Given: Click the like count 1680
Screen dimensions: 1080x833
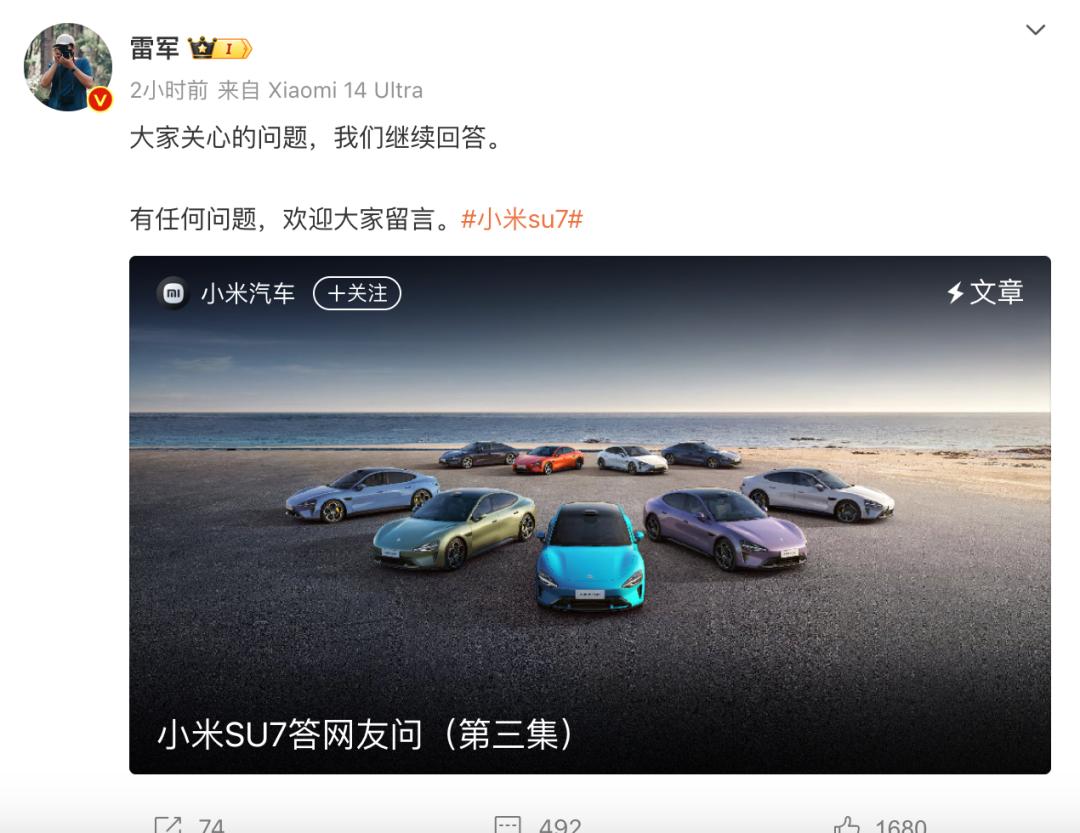Looking at the screenshot, I should 901,825.
